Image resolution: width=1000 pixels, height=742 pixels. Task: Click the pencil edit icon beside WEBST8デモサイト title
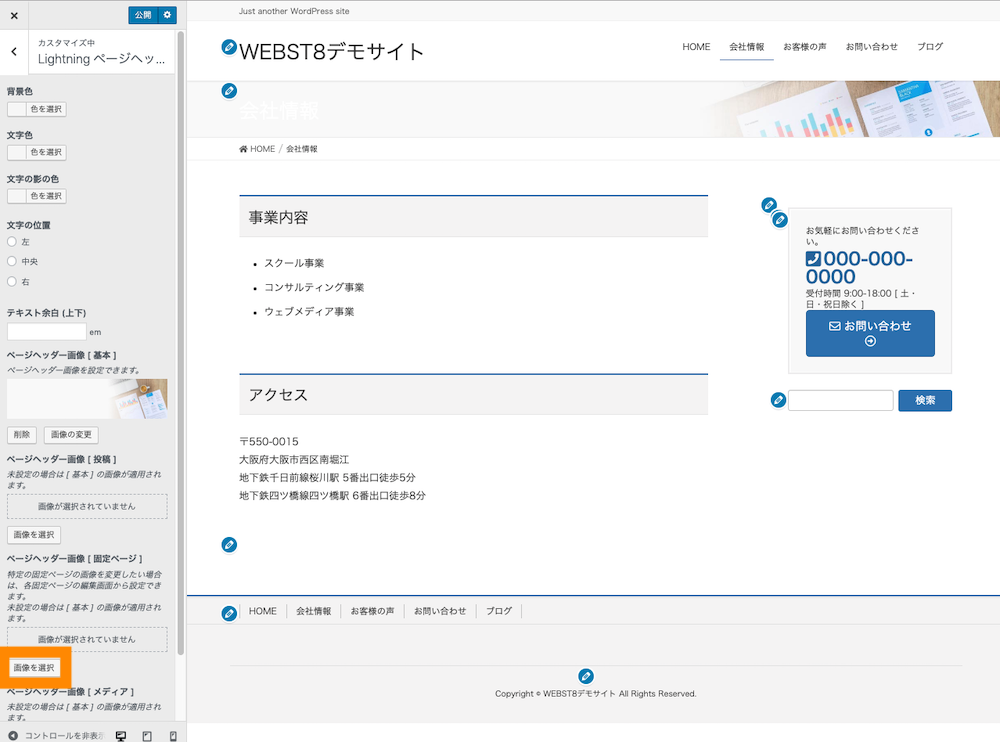(x=229, y=47)
